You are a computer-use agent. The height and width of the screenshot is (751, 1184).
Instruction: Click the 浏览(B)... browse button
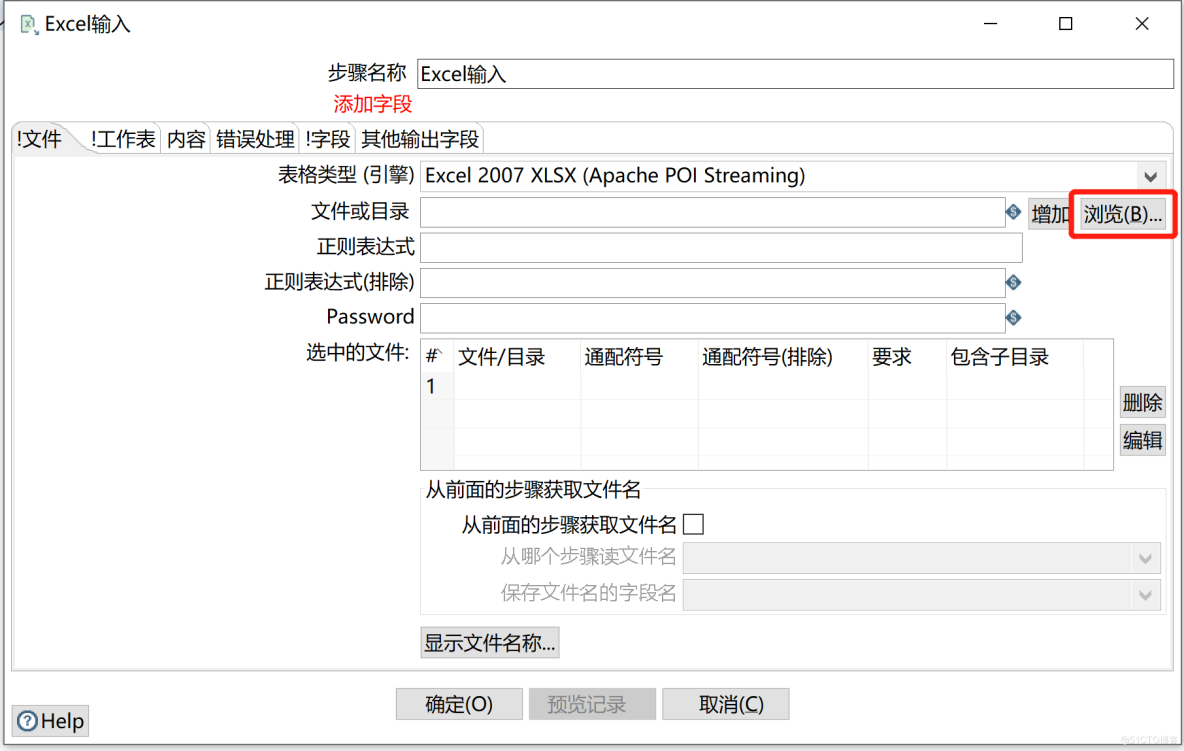[1123, 214]
